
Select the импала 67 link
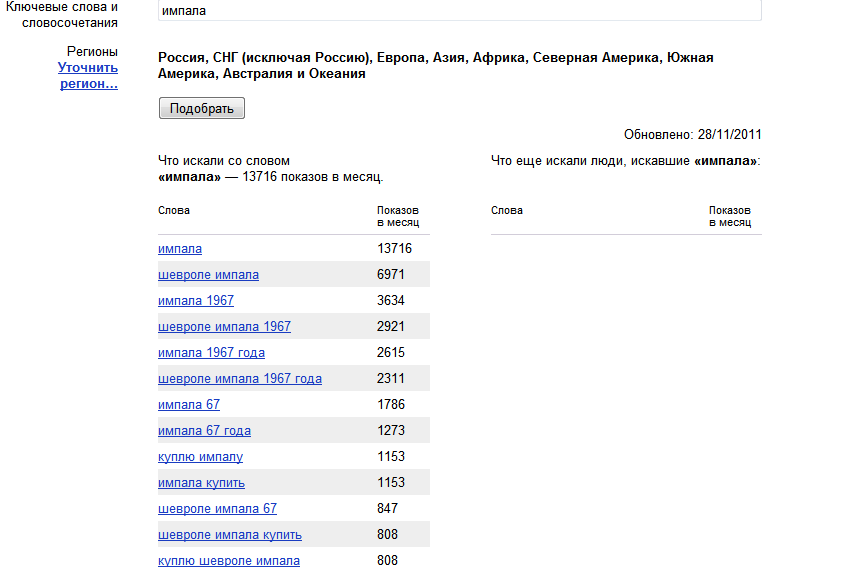[x=189, y=405]
